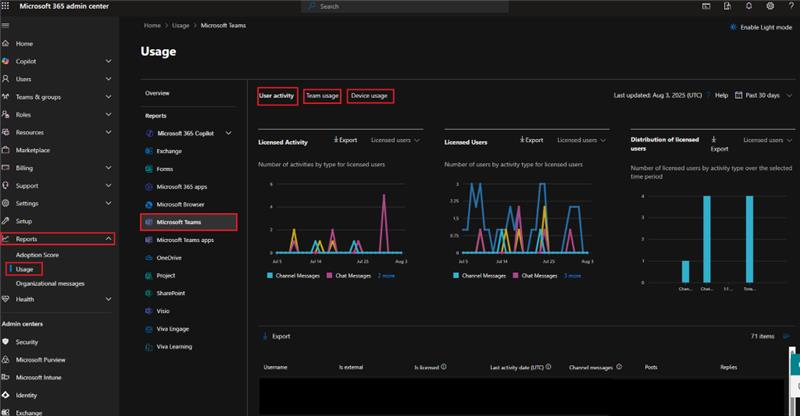
Task: Click the OneDrive report icon
Action: (x=149, y=258)
